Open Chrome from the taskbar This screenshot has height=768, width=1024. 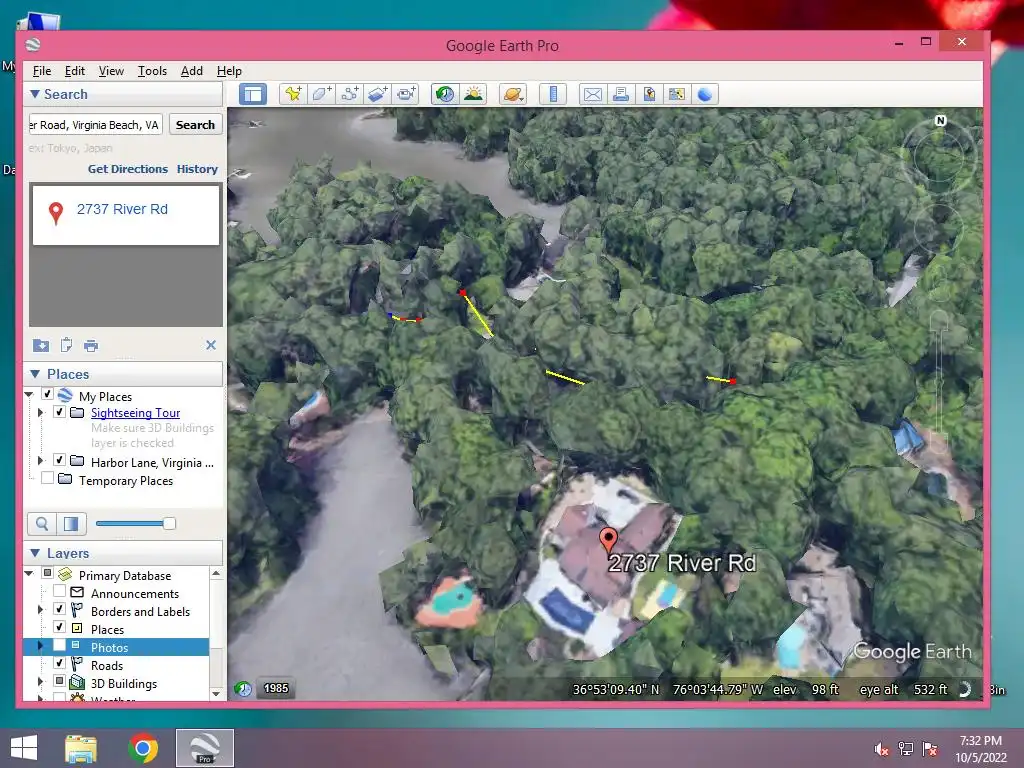pyautogui.click(x=143, y=748)
